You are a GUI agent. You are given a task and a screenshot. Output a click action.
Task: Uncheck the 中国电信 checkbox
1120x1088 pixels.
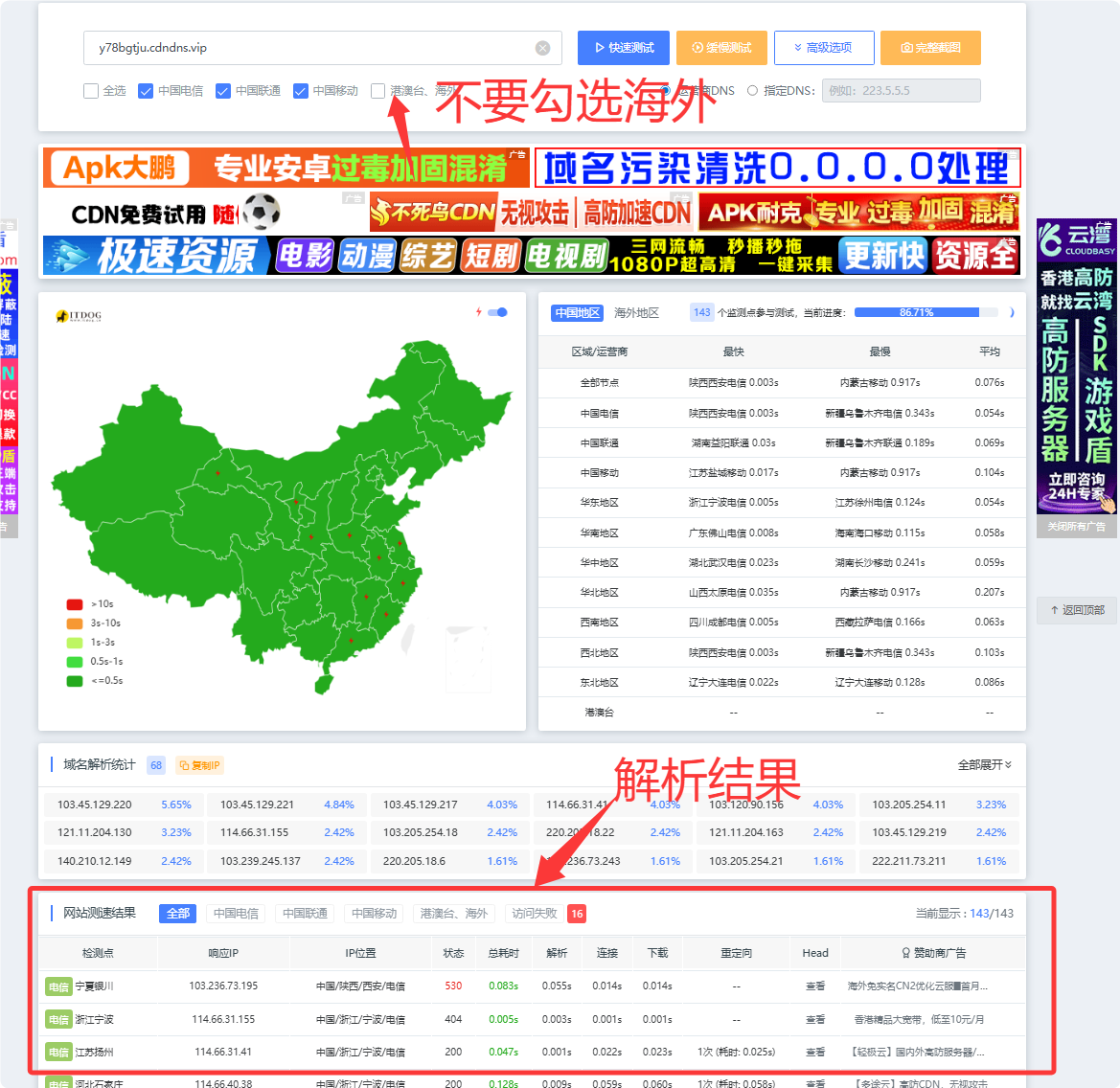(x=146, y=91)
